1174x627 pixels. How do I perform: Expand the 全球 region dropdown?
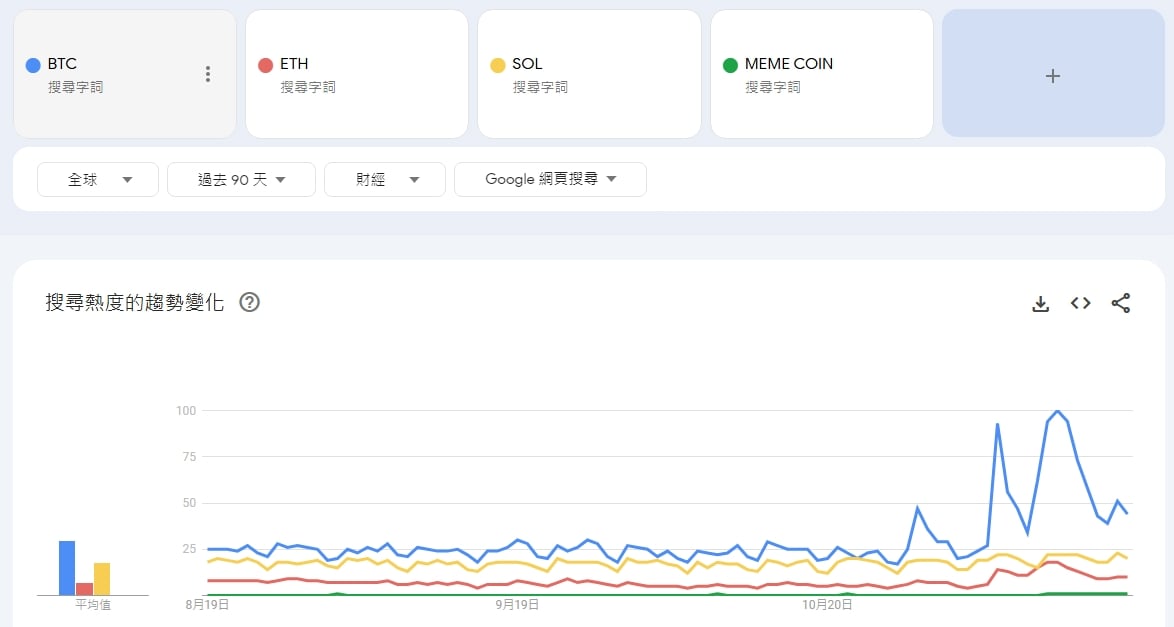[x=98, y=180]
